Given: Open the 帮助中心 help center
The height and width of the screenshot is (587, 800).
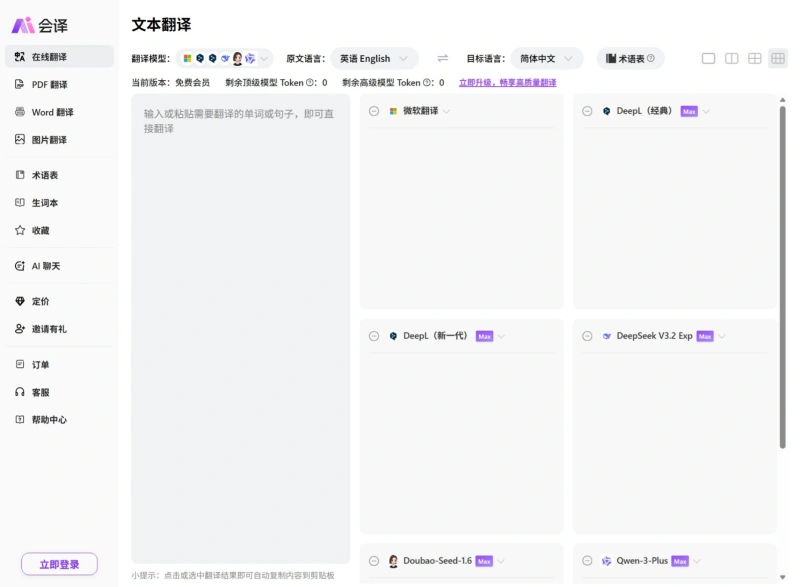Looking at the screenshot, I should tap(50, 419).
